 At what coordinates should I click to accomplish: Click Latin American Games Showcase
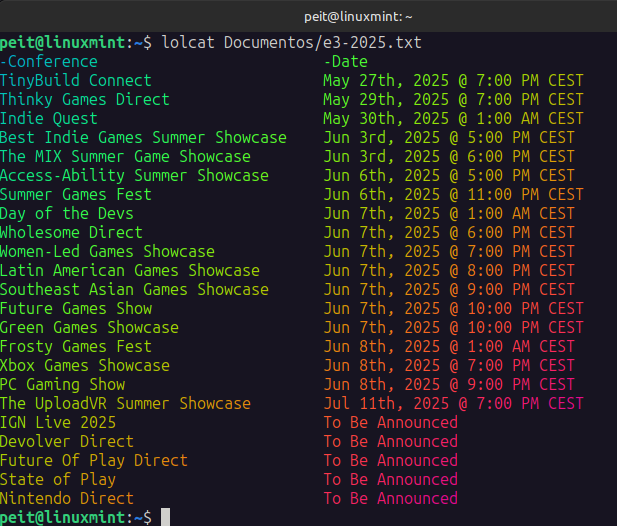[130, 271]
